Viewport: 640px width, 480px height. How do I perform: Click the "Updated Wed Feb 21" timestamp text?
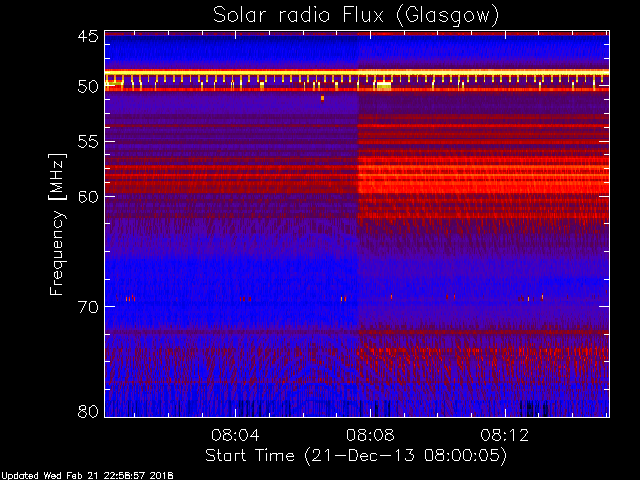pos(87,476)
